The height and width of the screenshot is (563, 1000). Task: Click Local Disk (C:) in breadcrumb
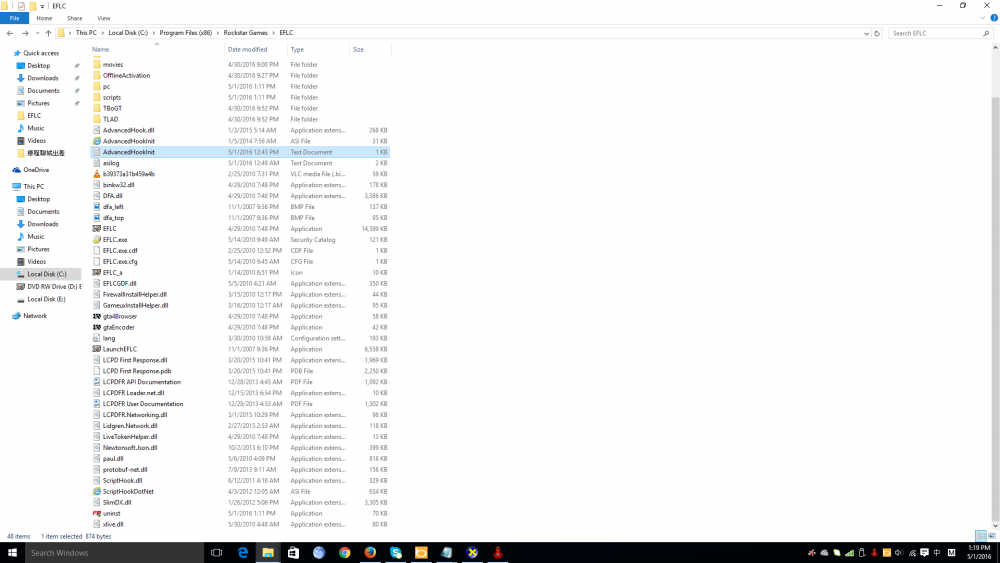(128, 33)
